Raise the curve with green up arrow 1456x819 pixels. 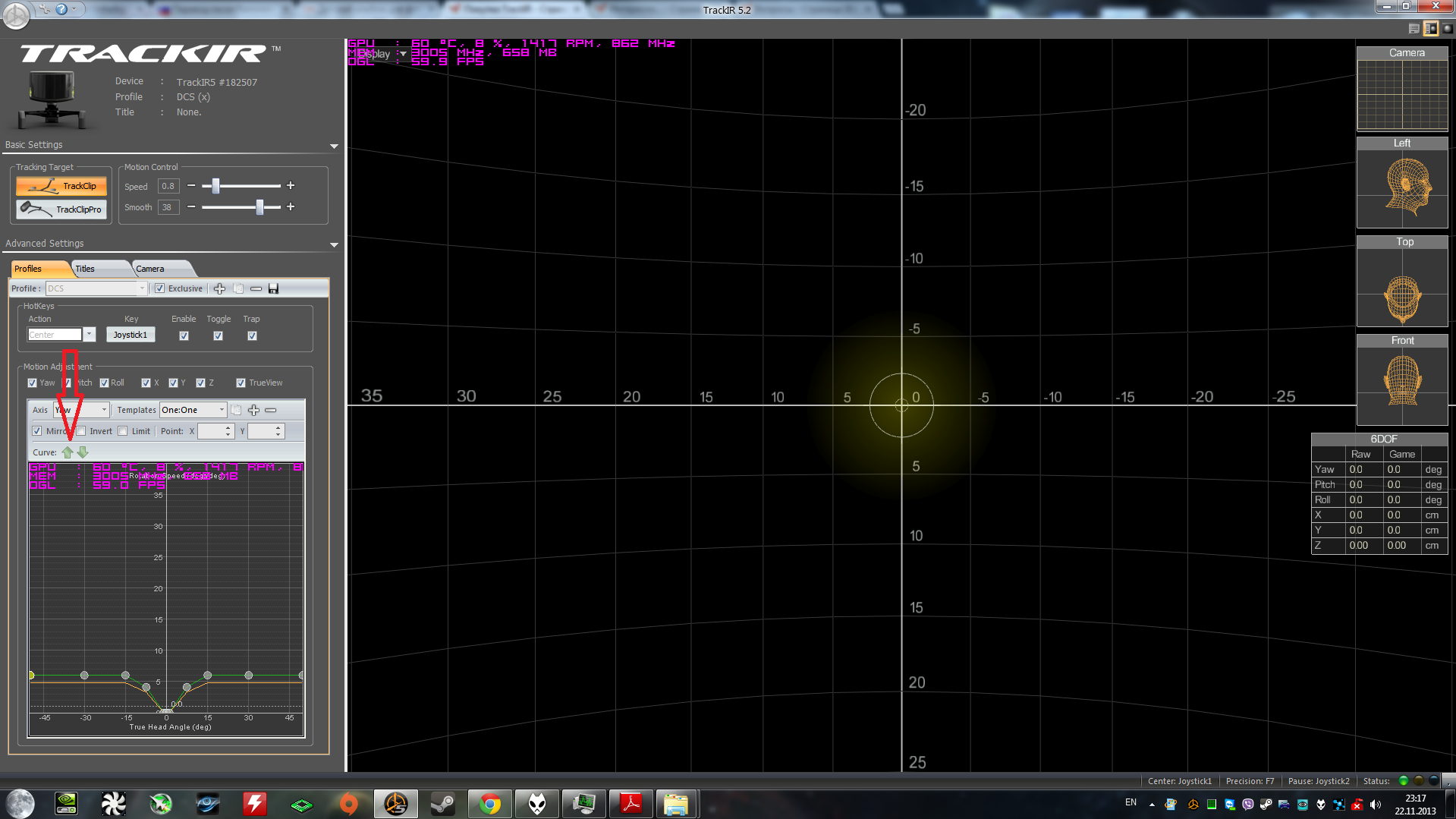tap(68, 452)
